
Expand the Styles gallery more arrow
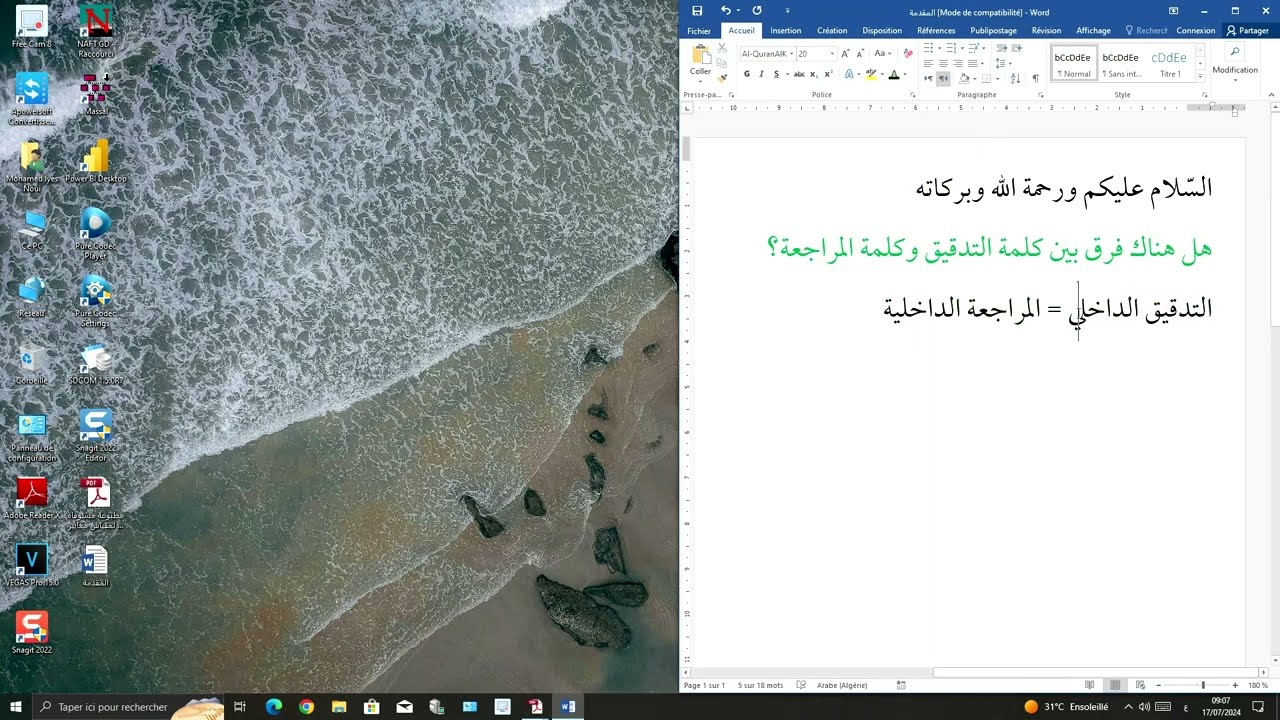1200,78
